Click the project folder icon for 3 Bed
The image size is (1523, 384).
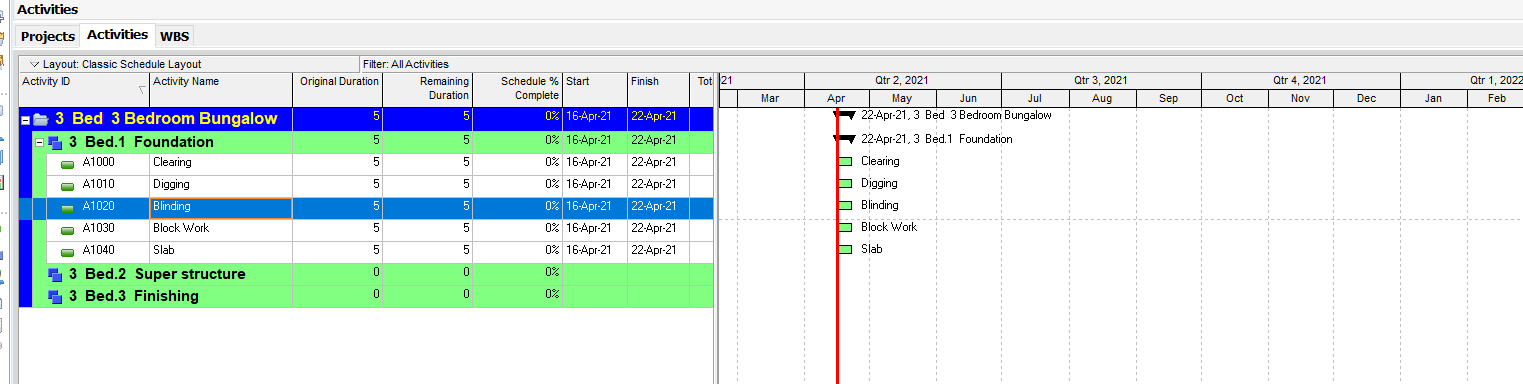point(41,119)
